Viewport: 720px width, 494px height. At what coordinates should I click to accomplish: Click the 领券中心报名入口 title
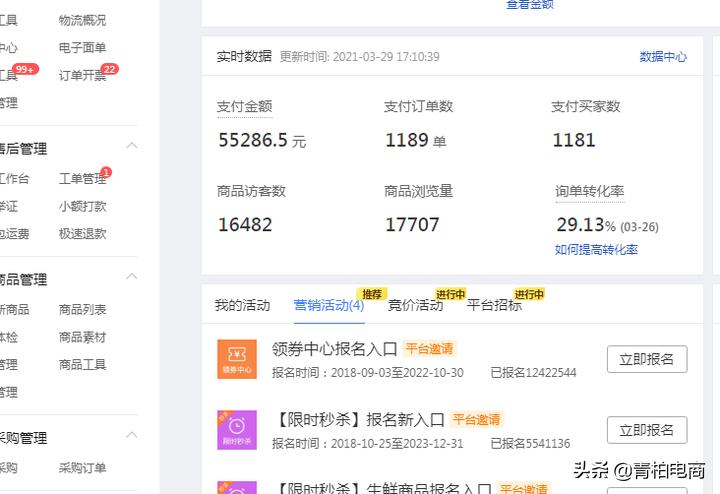tap(334, 349)
